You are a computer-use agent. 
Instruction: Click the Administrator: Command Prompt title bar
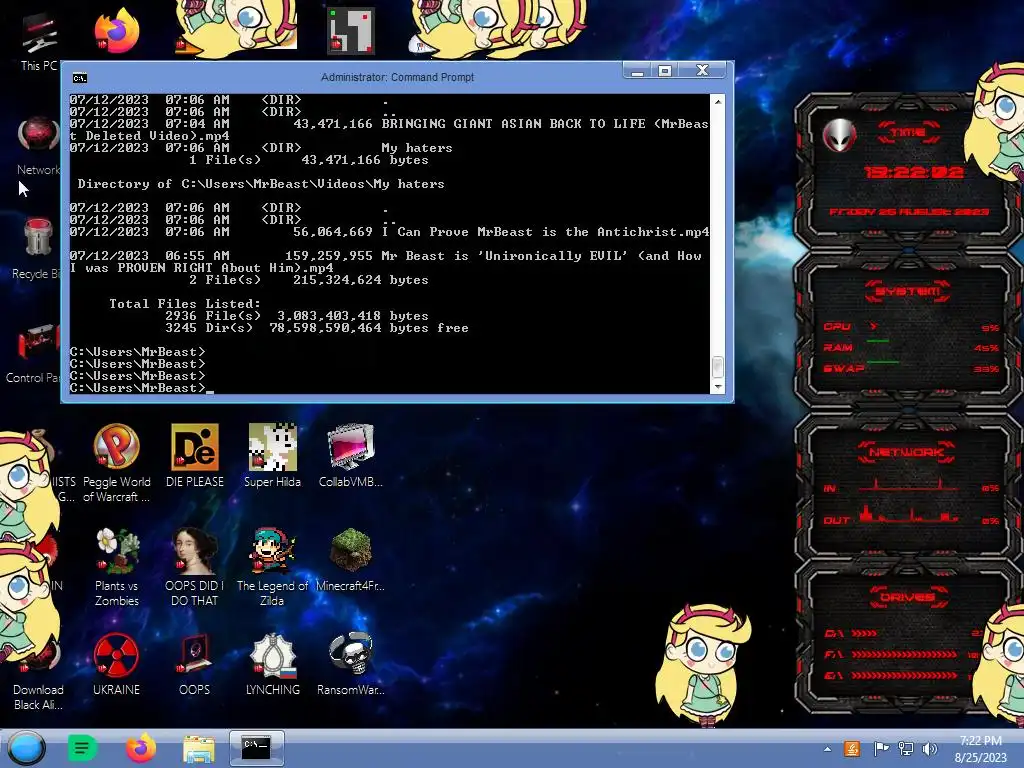pyautogui.click(x=397, y=77)
